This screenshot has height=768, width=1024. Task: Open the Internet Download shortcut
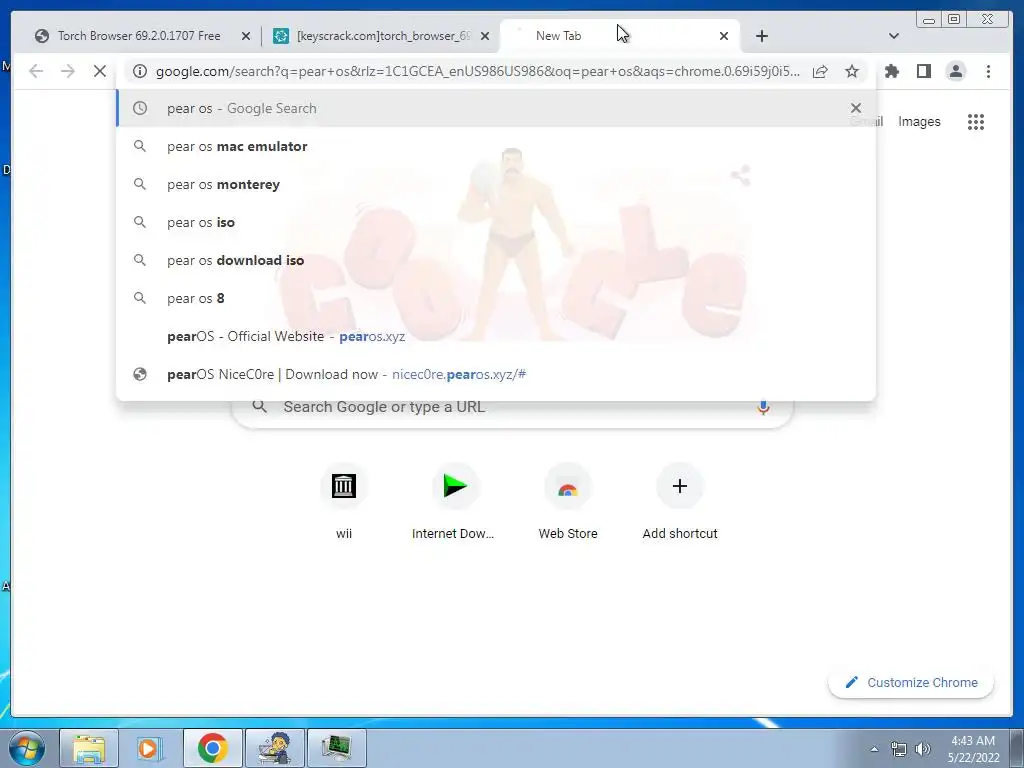pos(455,502)
